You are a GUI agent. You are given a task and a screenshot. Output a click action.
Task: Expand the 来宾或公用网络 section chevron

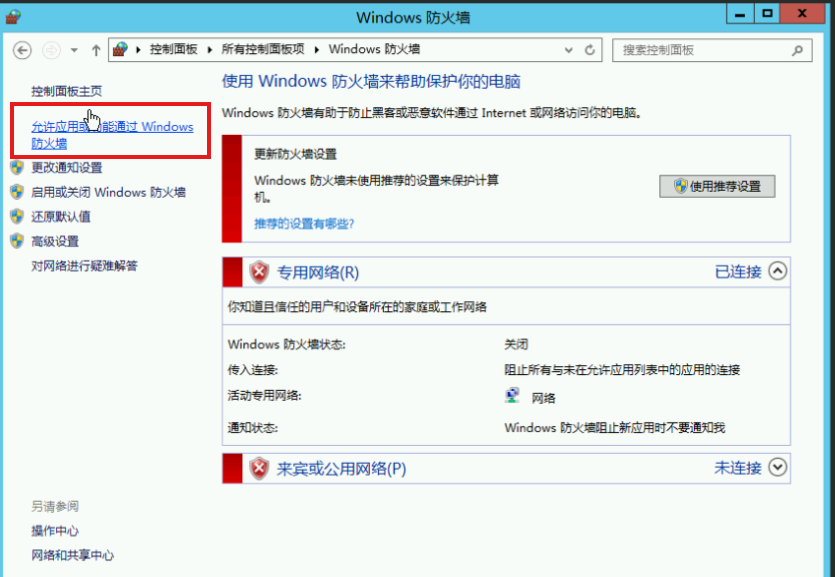(x=778, y=467)
